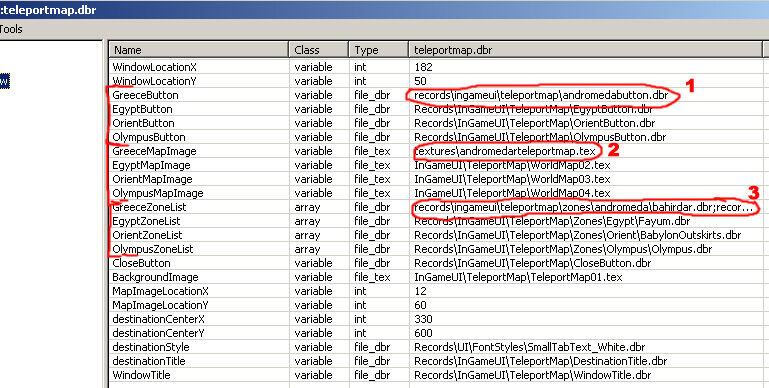Screen dimensions: 769x388
Task: Open the Tools menu
Action: pos(10,29)
